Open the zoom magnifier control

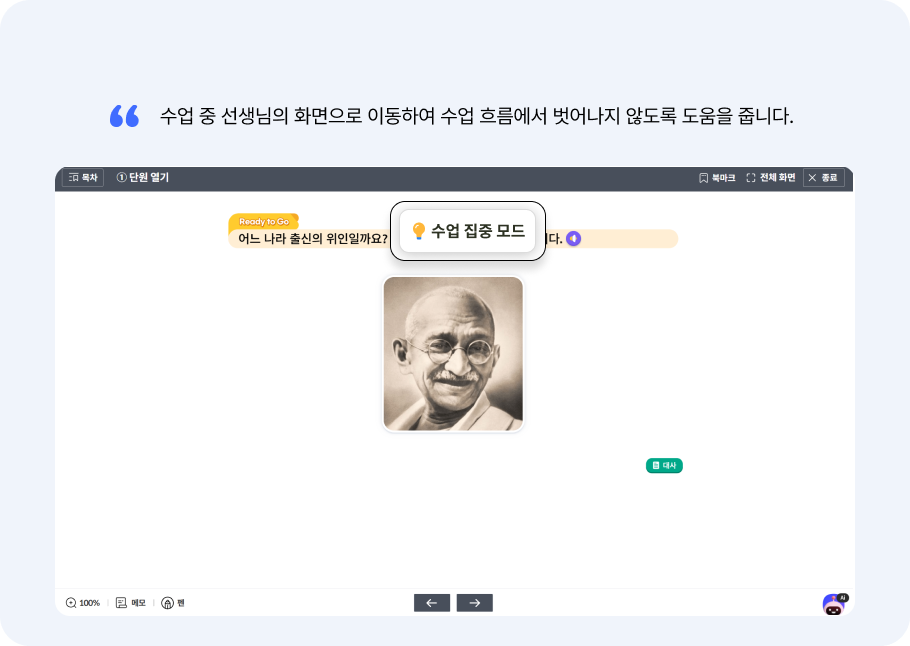click(x=69, y=602)
